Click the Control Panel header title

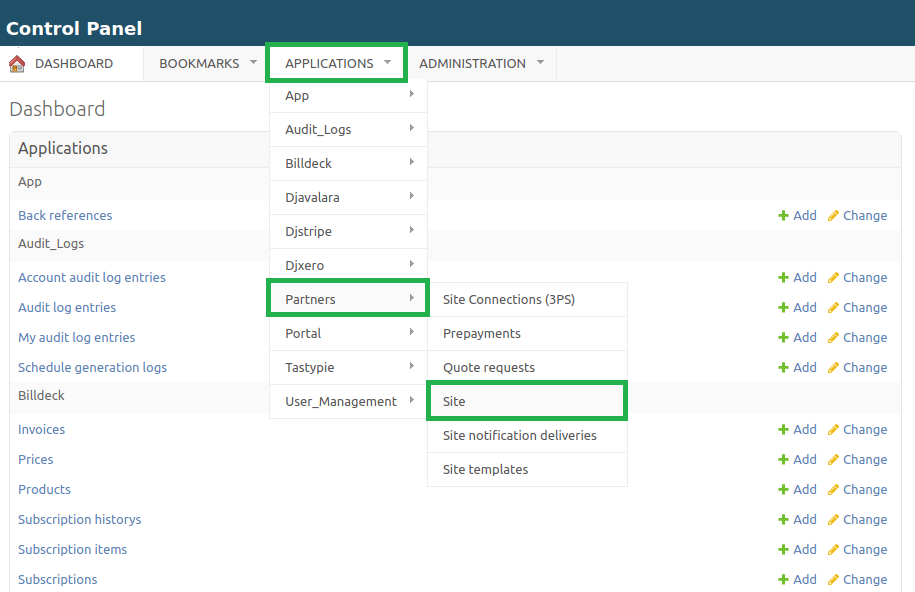point(74,29)
